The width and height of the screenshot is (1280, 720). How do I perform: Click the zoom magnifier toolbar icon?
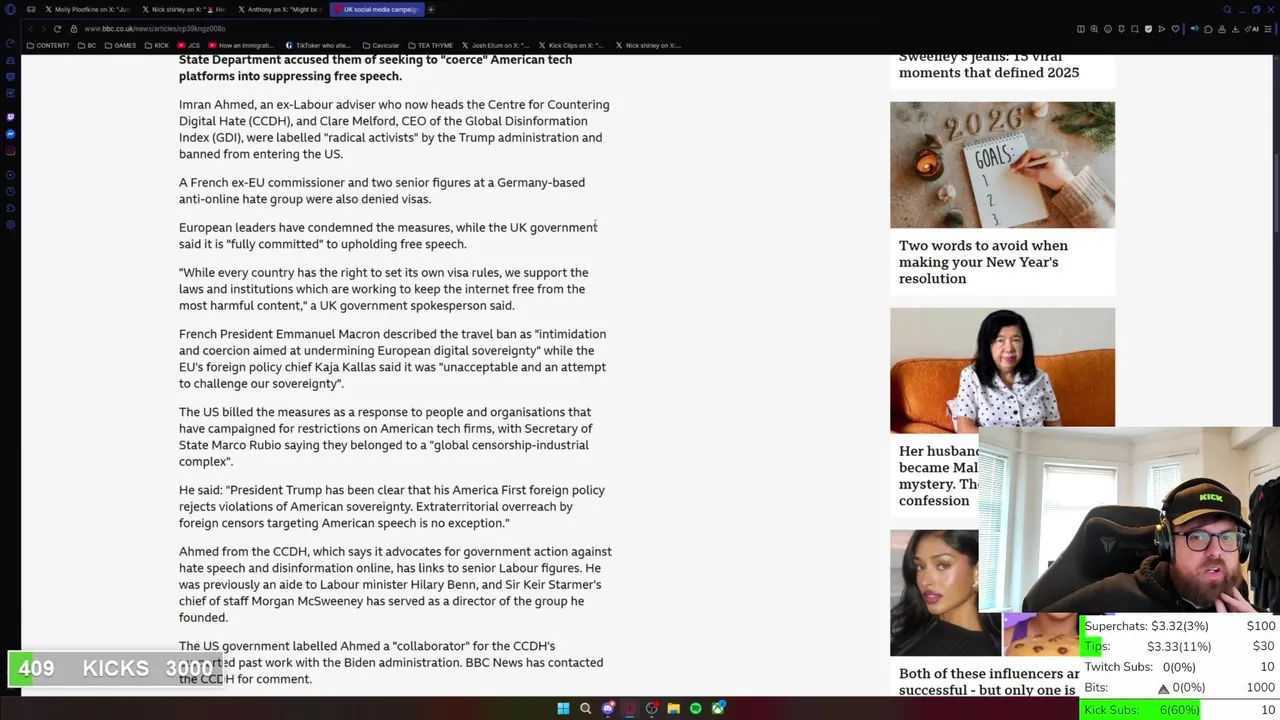1094,29
